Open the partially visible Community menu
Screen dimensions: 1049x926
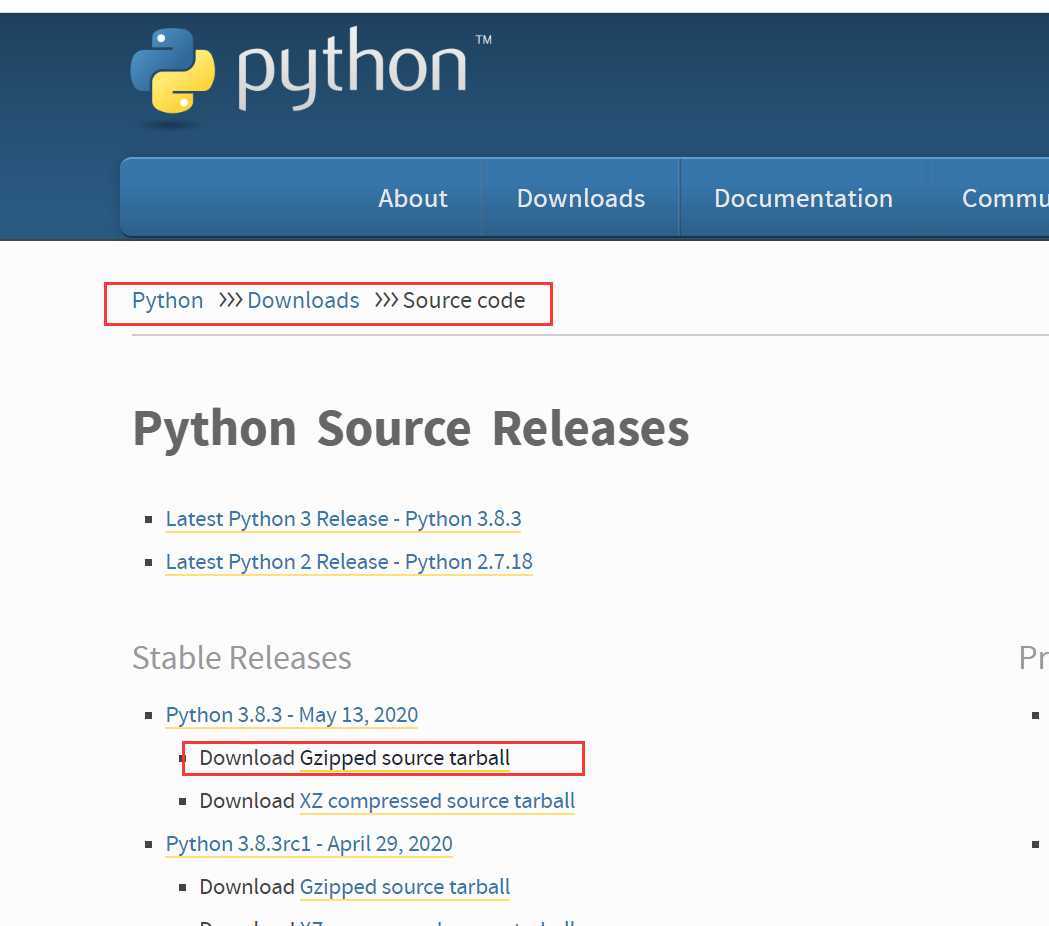tap(1004, 198)
